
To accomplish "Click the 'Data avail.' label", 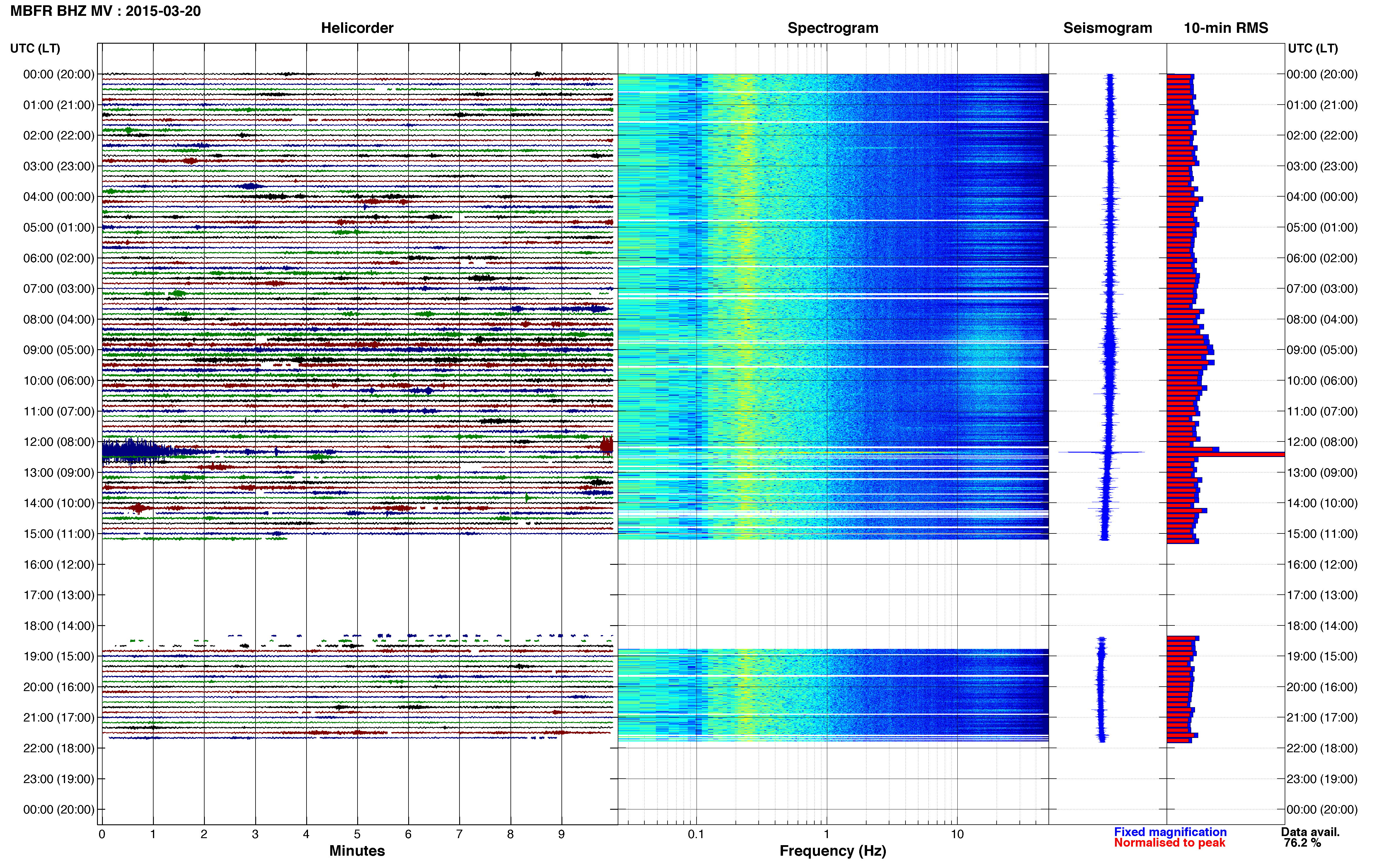I will tap(1310, 832).
